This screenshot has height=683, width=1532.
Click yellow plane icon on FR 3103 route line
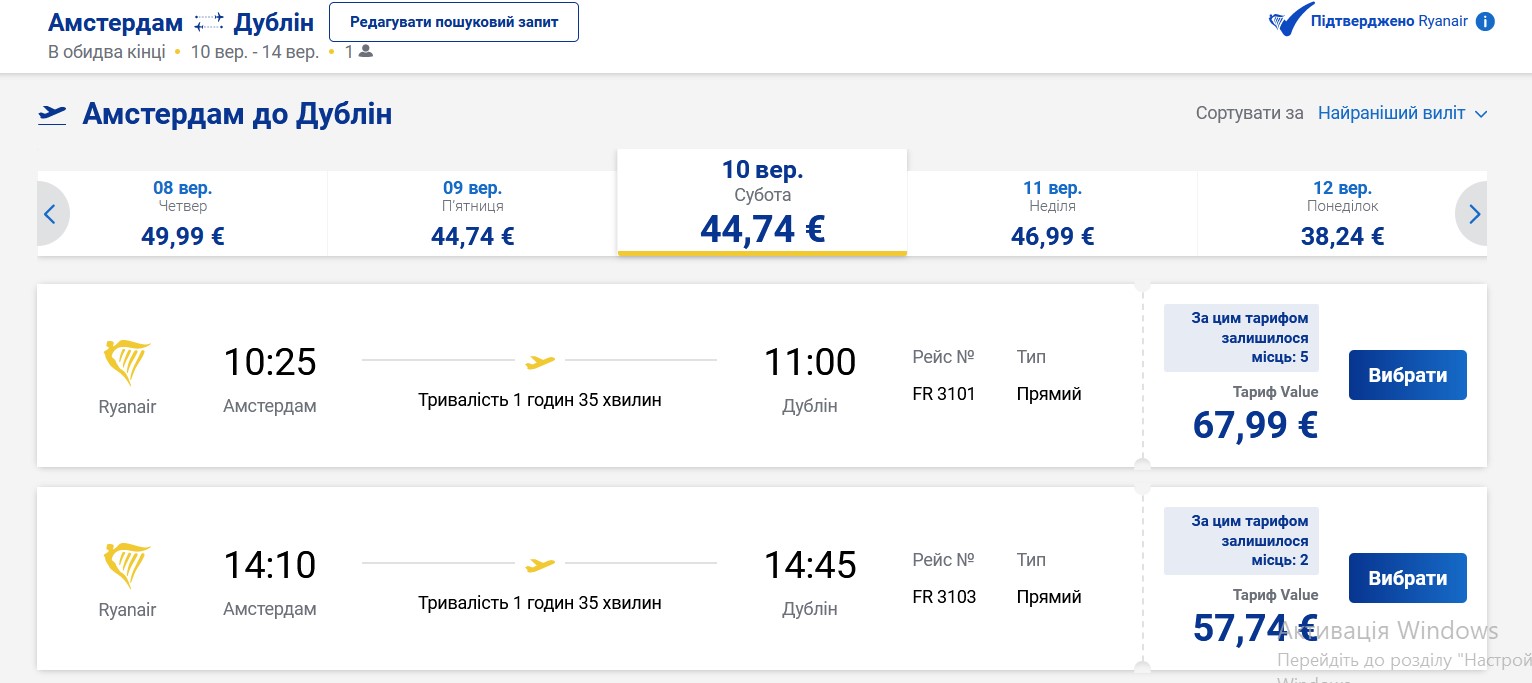click(x=540, y=565)
